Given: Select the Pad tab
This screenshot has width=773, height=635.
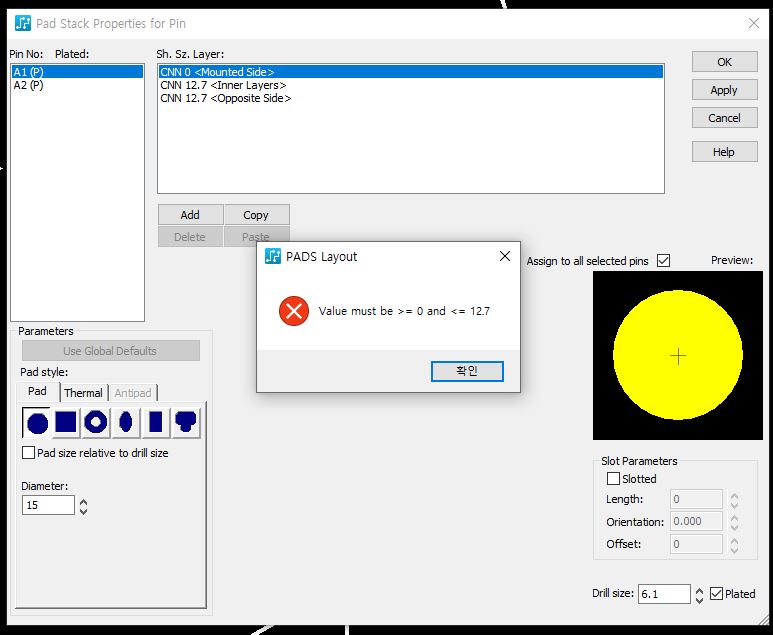Looking at the screenshot, I should [x=37, y=392].
